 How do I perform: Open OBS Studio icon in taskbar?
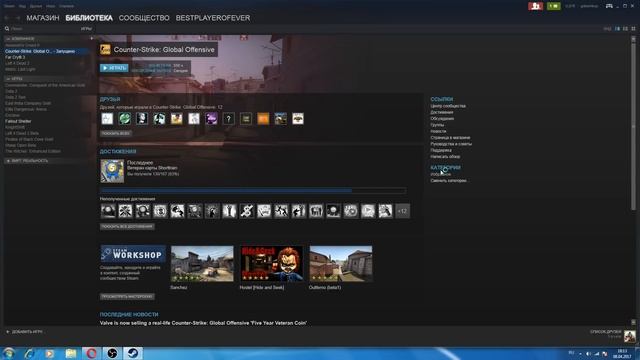pos(112,353)
